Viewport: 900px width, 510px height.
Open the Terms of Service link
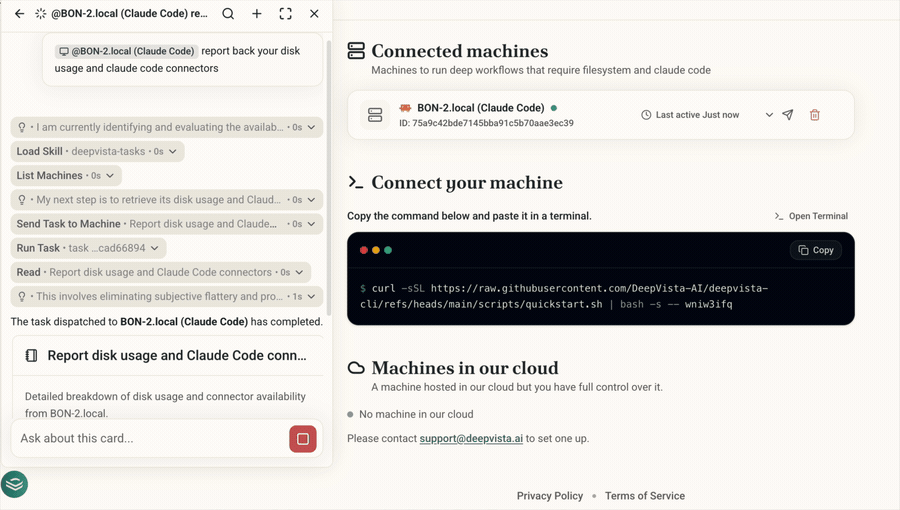point(645,496)
